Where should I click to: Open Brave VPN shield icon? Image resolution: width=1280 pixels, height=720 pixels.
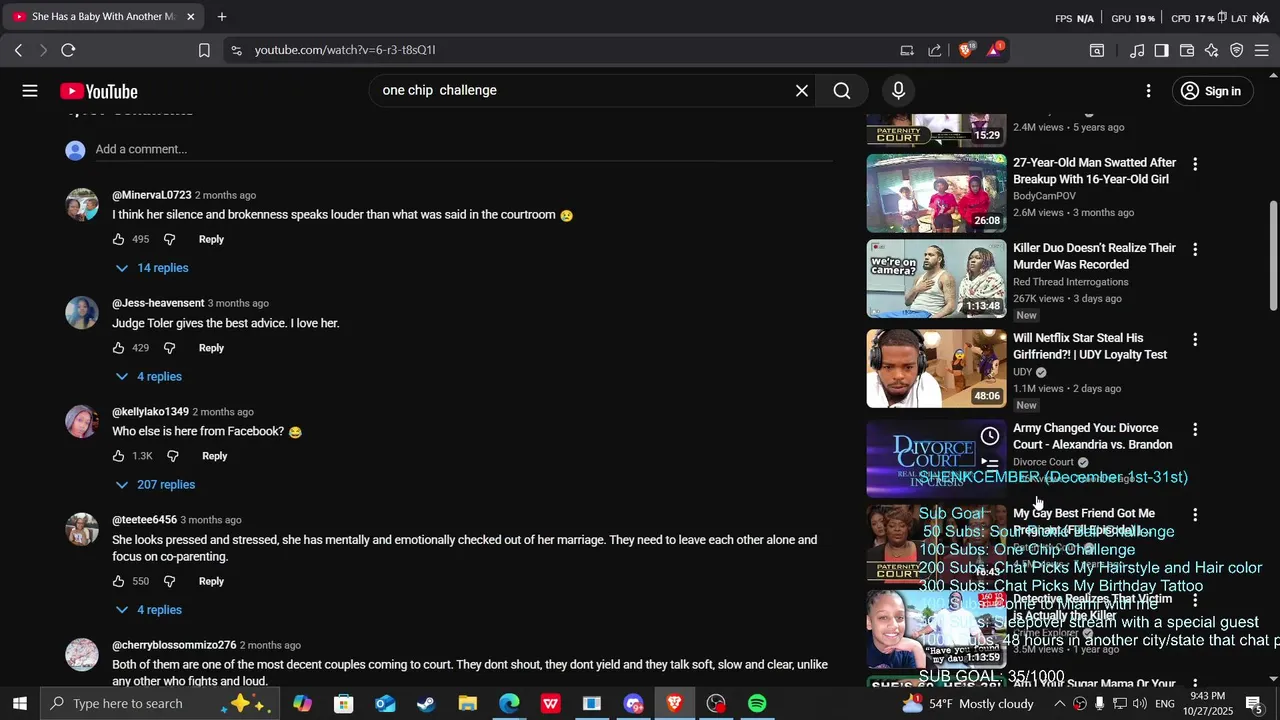[x=1237, y=50]
